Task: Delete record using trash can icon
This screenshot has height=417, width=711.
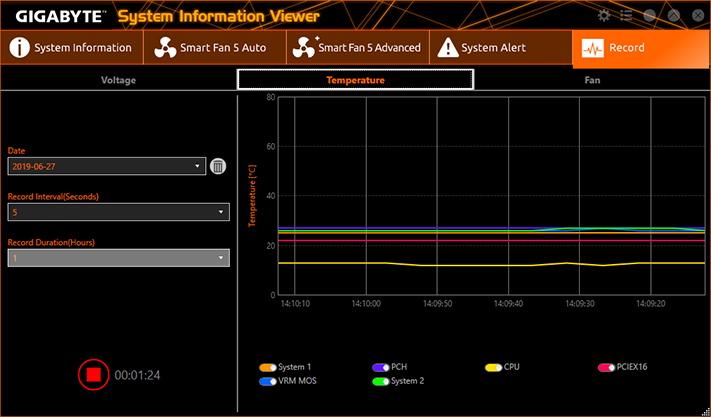Action: point(218,166)
